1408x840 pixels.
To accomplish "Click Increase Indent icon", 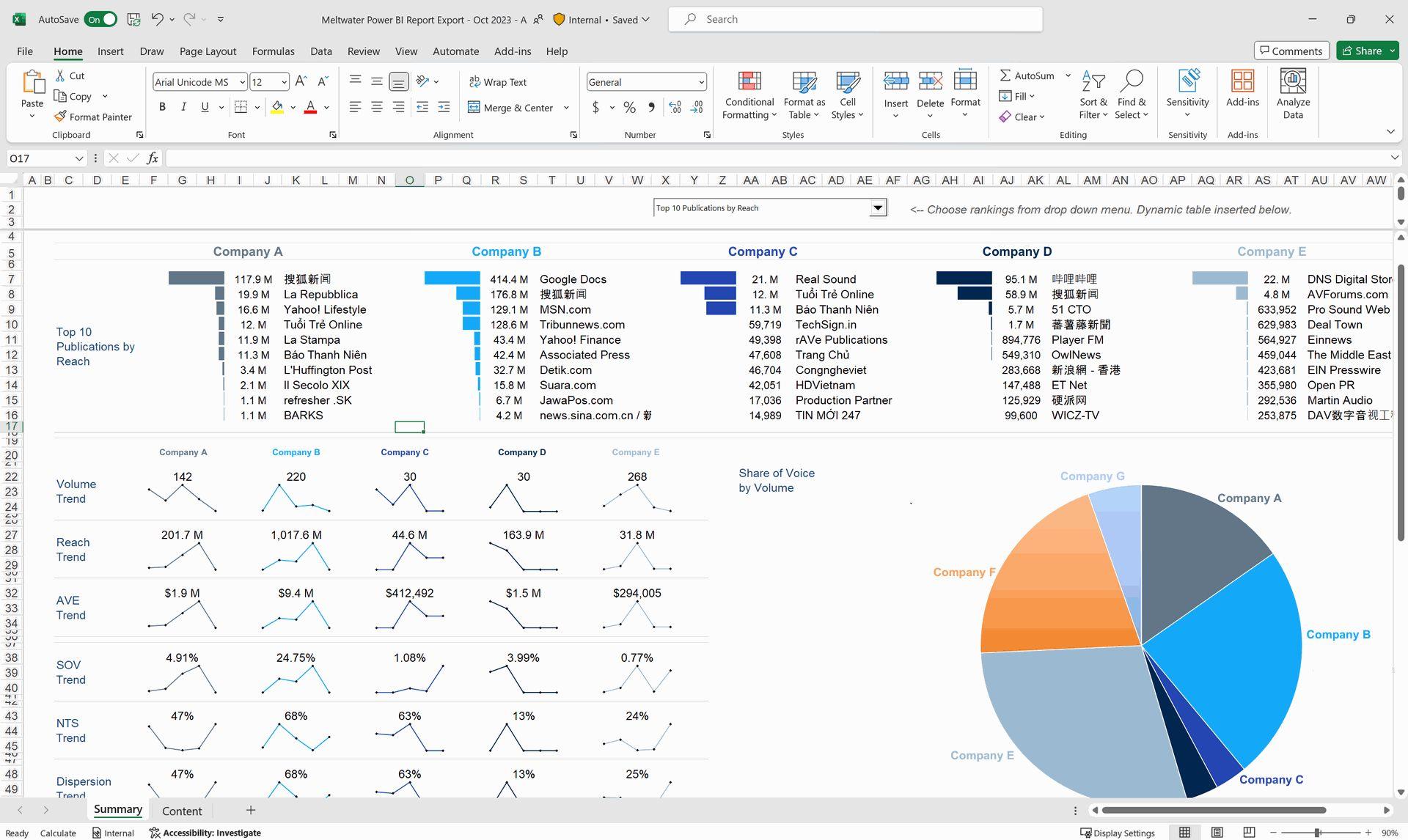I will coord(444,107).
